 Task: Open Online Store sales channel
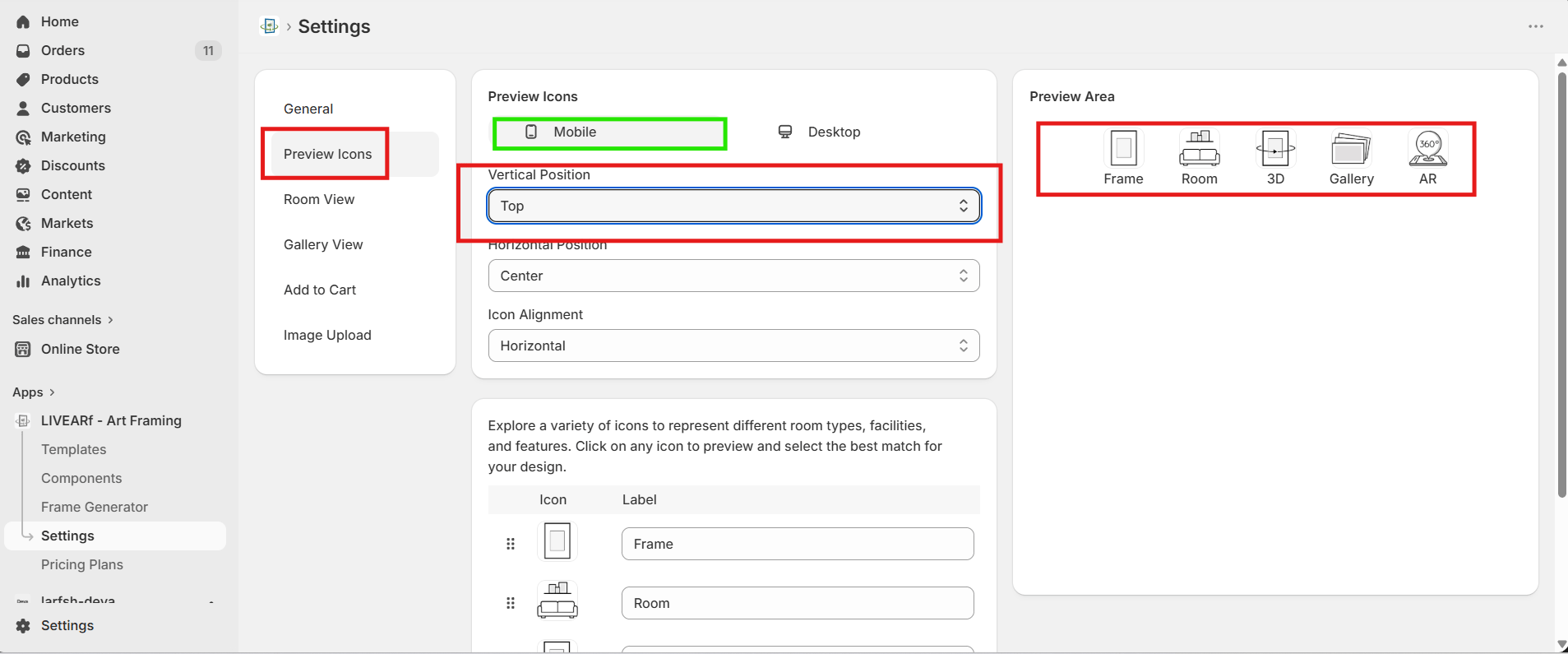pos(81,349)
